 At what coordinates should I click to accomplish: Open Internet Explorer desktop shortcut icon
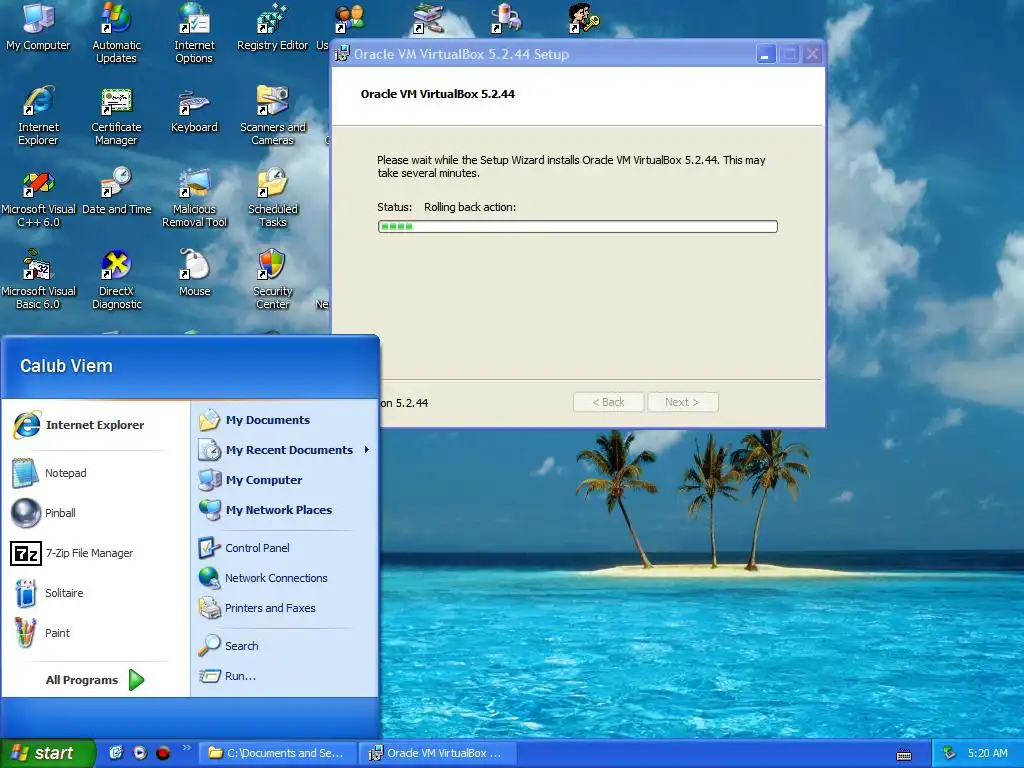(x=38, y=115)
